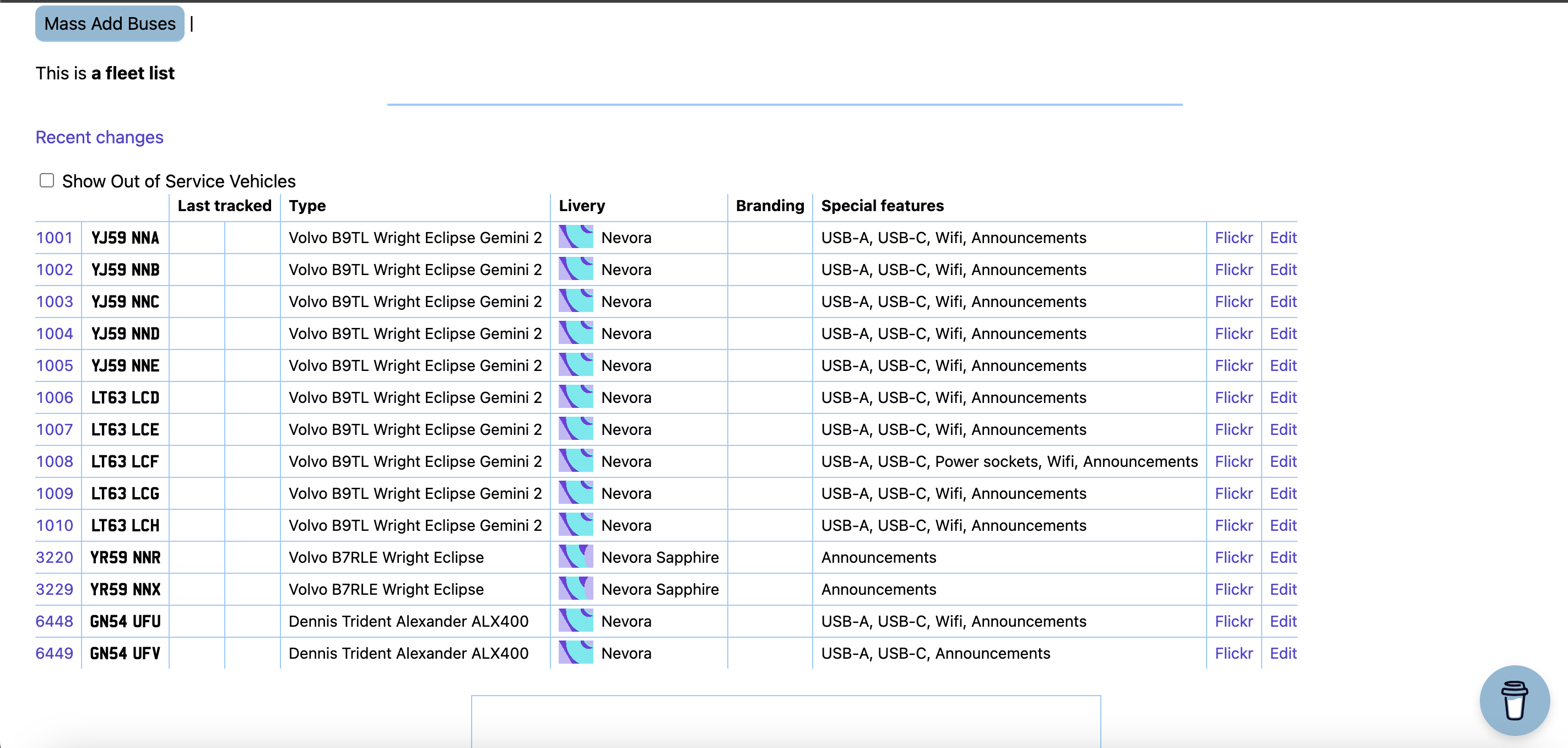Open fleet number 3220 link
1568x748 pixels.
tap(54, 557)
